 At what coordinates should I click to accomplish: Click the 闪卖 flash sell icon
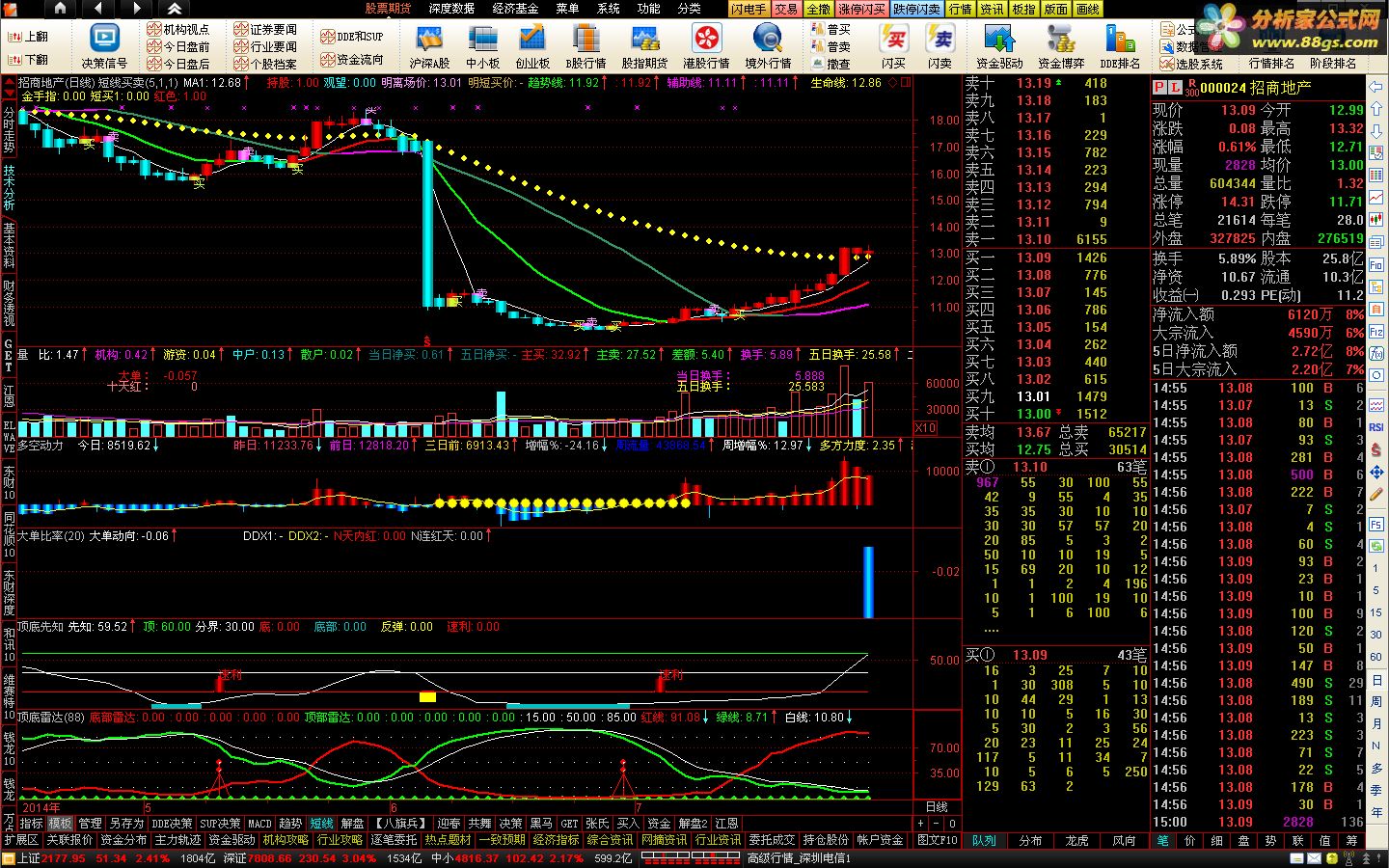[x=940, y=46]
